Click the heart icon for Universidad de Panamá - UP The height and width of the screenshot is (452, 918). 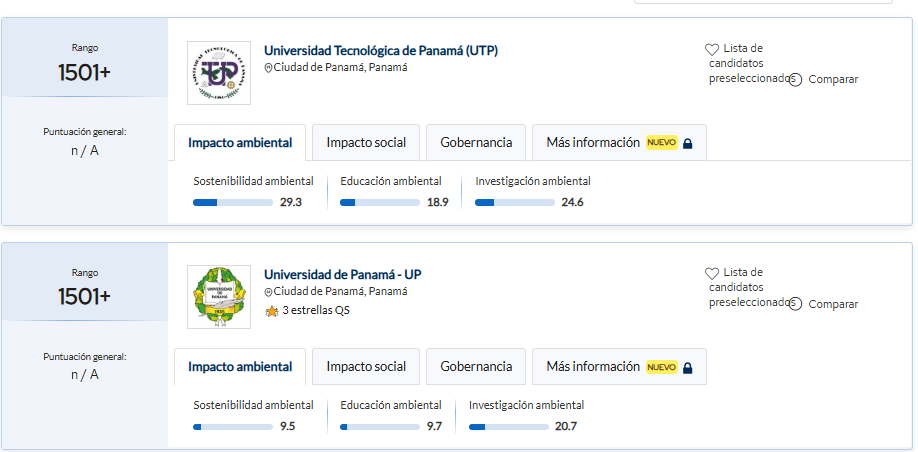pyautogui.click(x=711, y=273)
